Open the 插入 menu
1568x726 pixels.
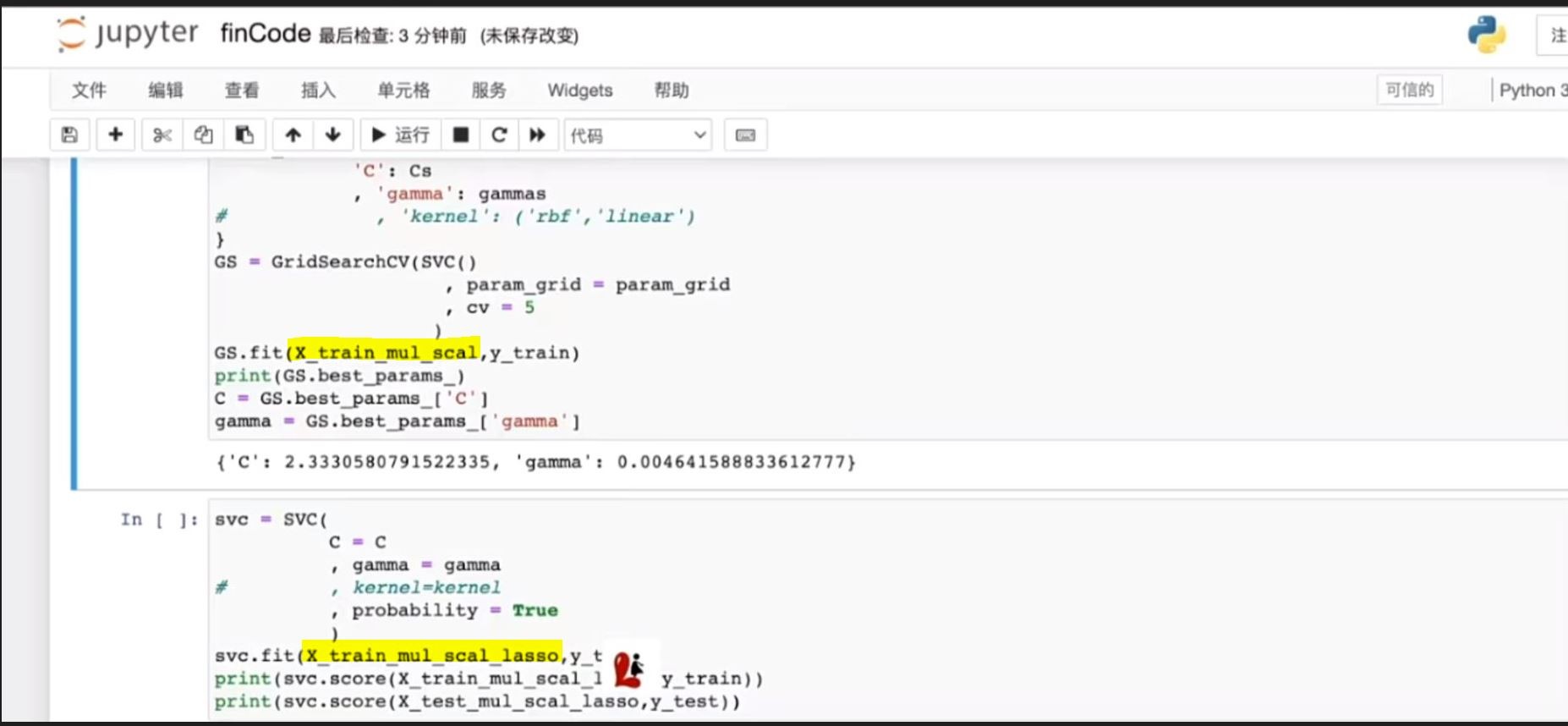(x=318, y=91)
